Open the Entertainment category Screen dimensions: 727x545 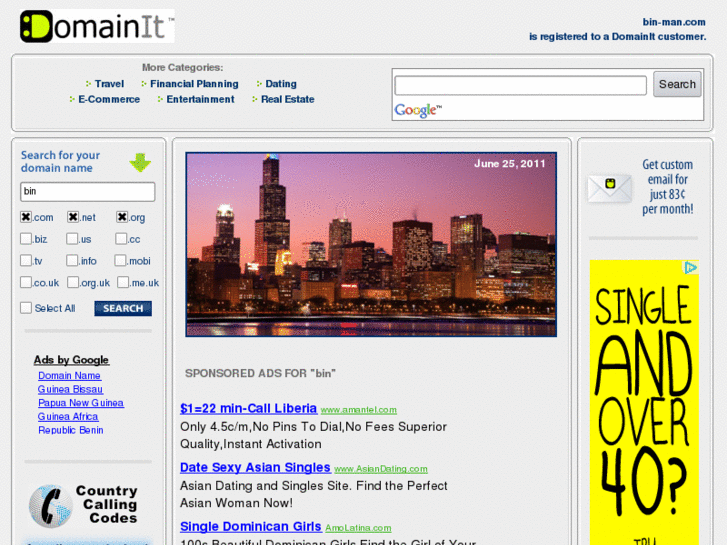pos(200,99)
